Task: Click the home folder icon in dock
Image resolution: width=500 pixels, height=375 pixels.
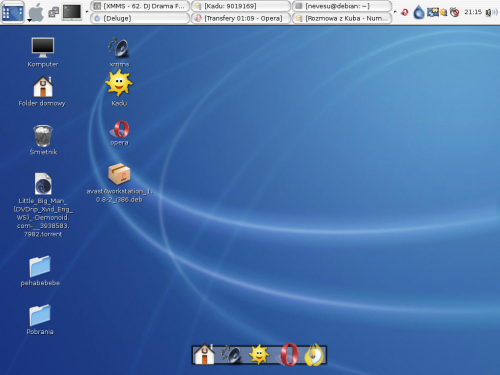Action: (204, 354)
